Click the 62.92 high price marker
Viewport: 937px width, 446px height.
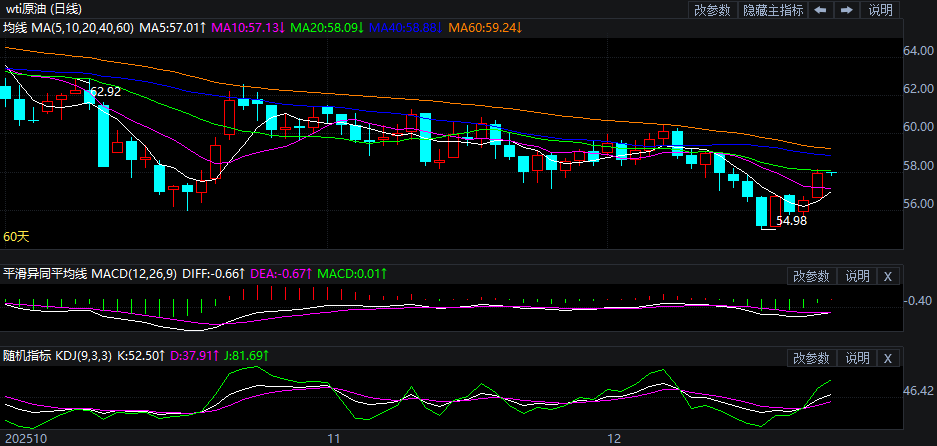(105, 92)
